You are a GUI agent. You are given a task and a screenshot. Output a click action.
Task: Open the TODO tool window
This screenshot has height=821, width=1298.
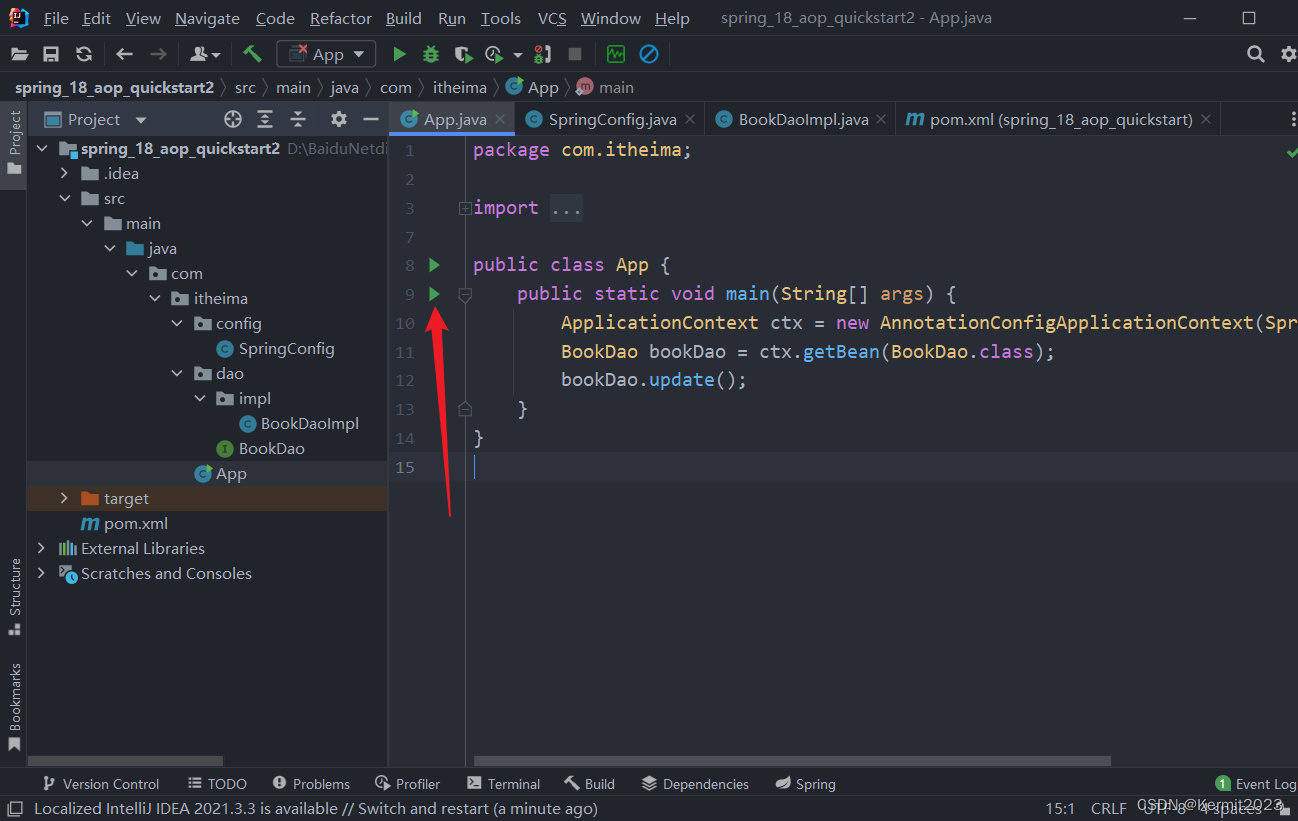[x=216, y=784]
